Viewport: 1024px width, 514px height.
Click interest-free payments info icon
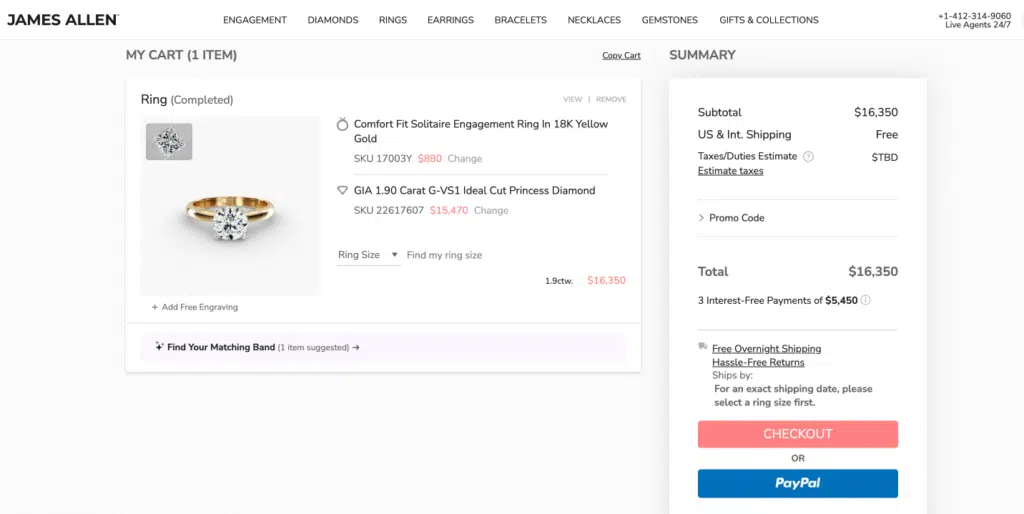coord(866,300)
